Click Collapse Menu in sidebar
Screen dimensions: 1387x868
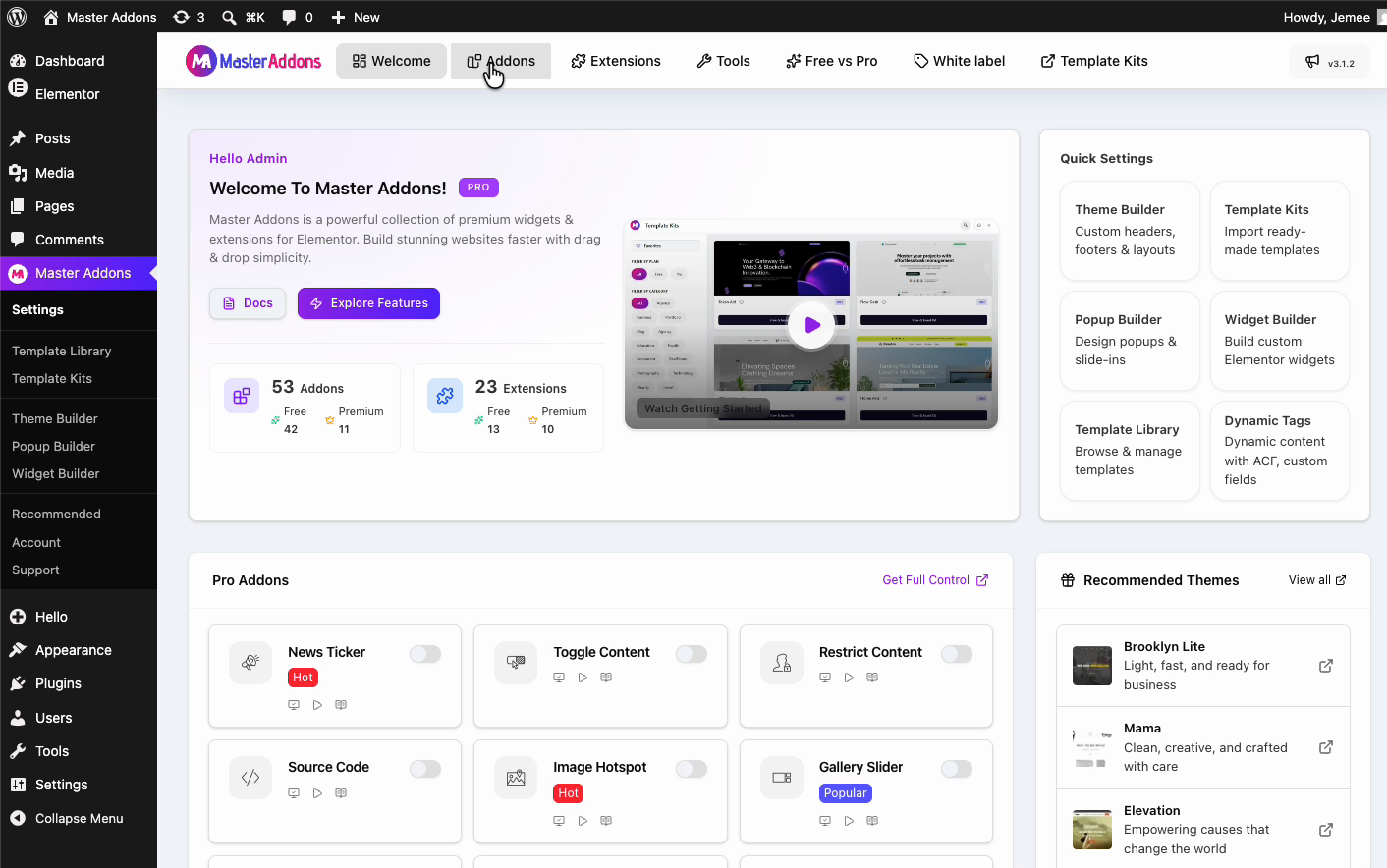tap(79, 818)
